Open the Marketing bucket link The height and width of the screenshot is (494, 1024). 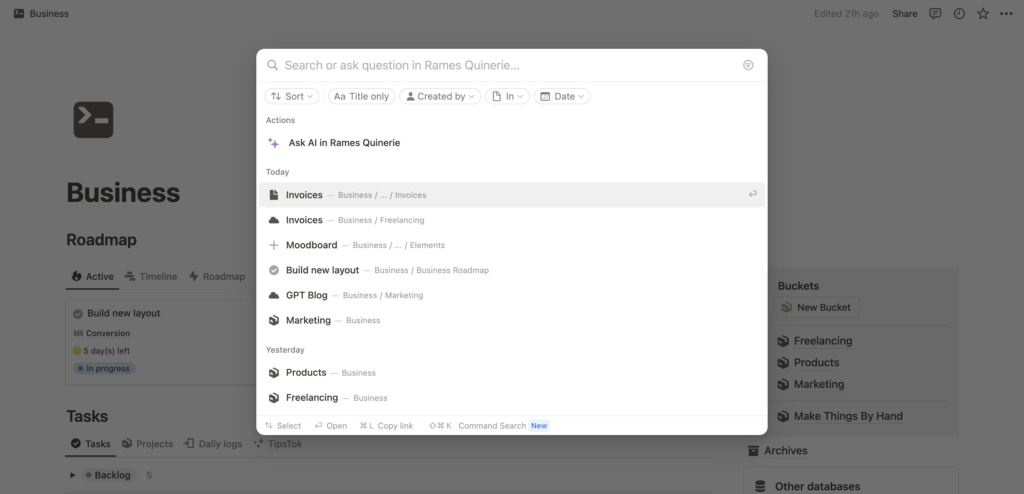(819, 384)
